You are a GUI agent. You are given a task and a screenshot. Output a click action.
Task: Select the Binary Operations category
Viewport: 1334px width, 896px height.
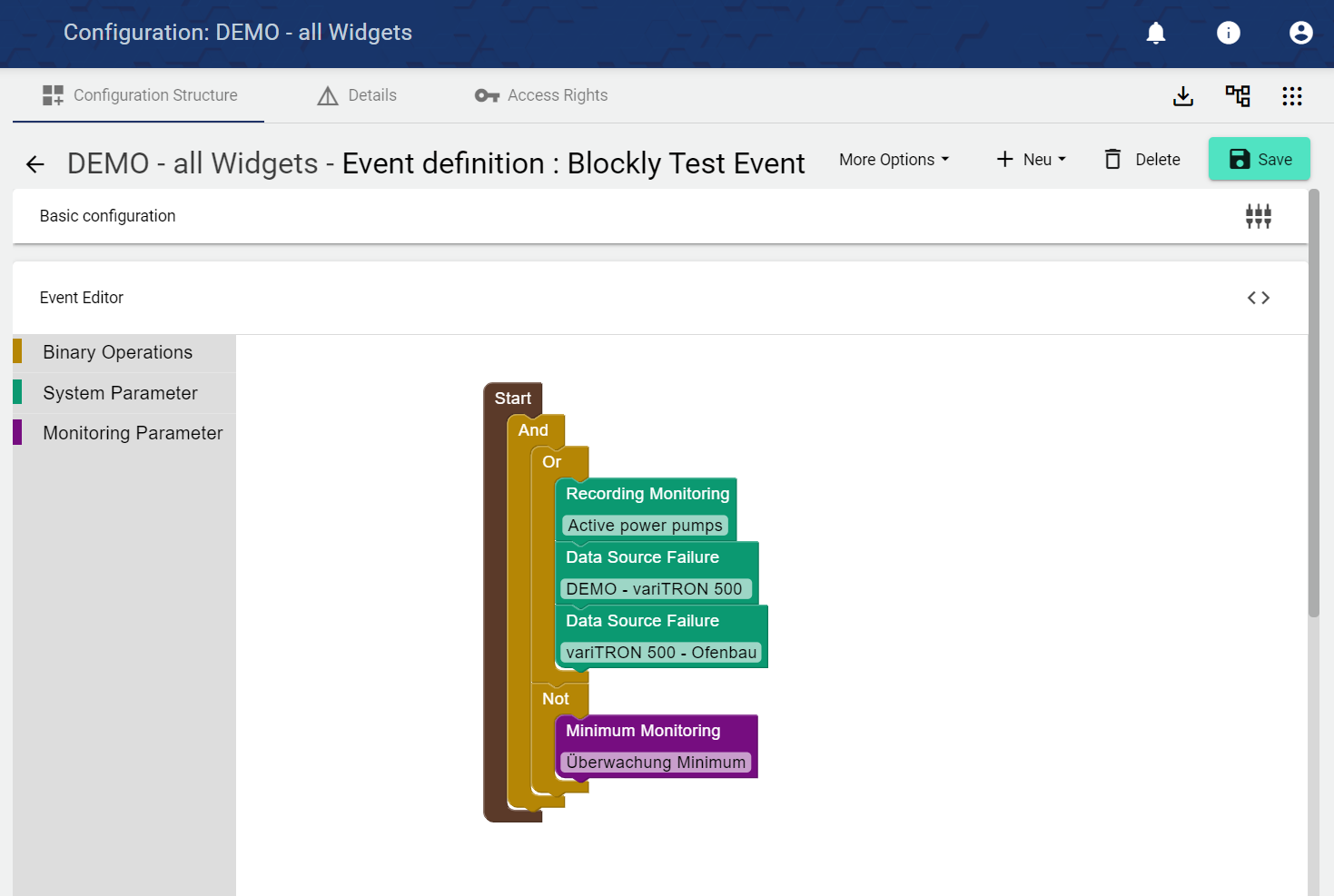[118, 352]
